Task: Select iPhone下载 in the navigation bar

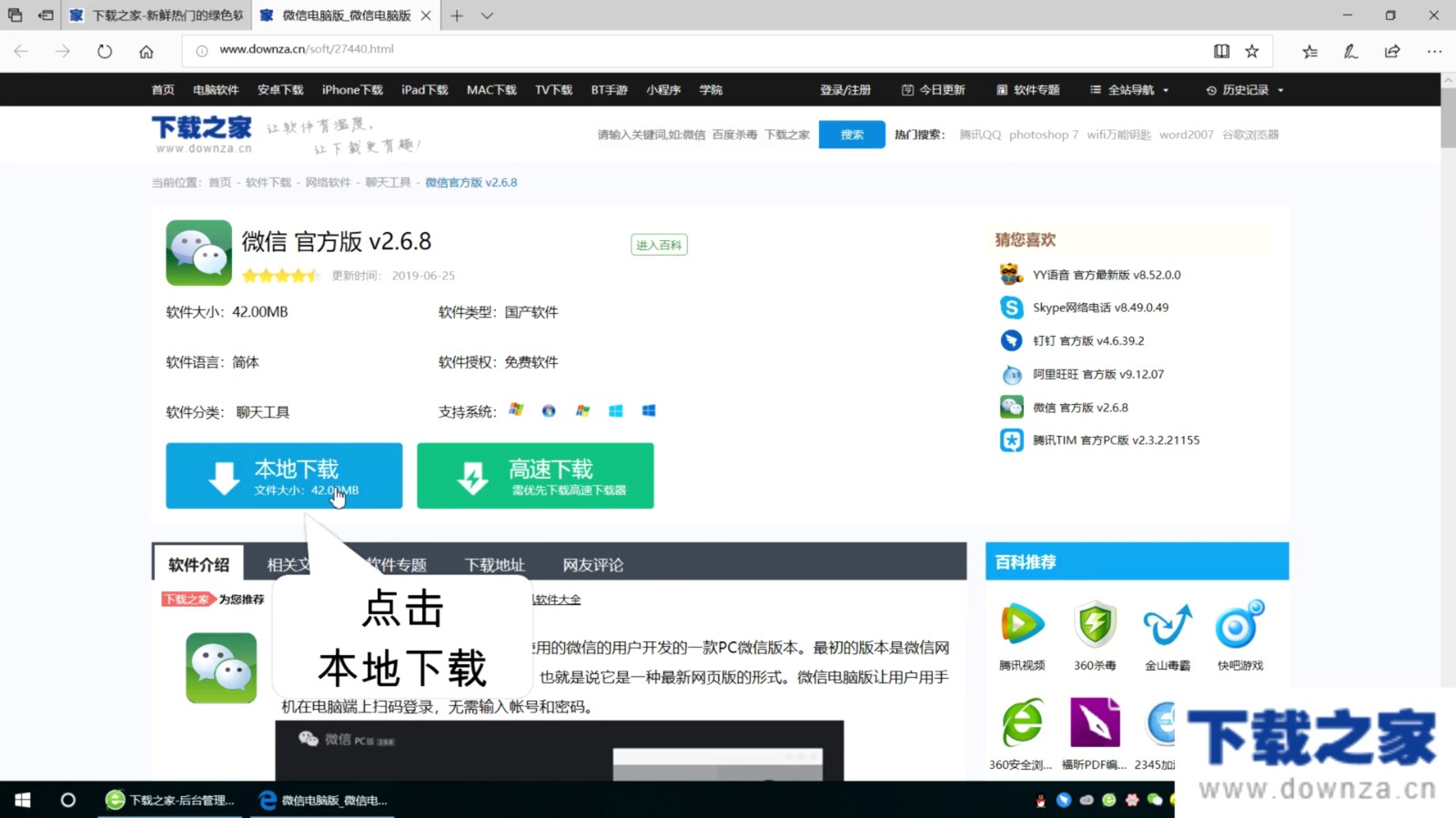Action: [x=352, y=90]
